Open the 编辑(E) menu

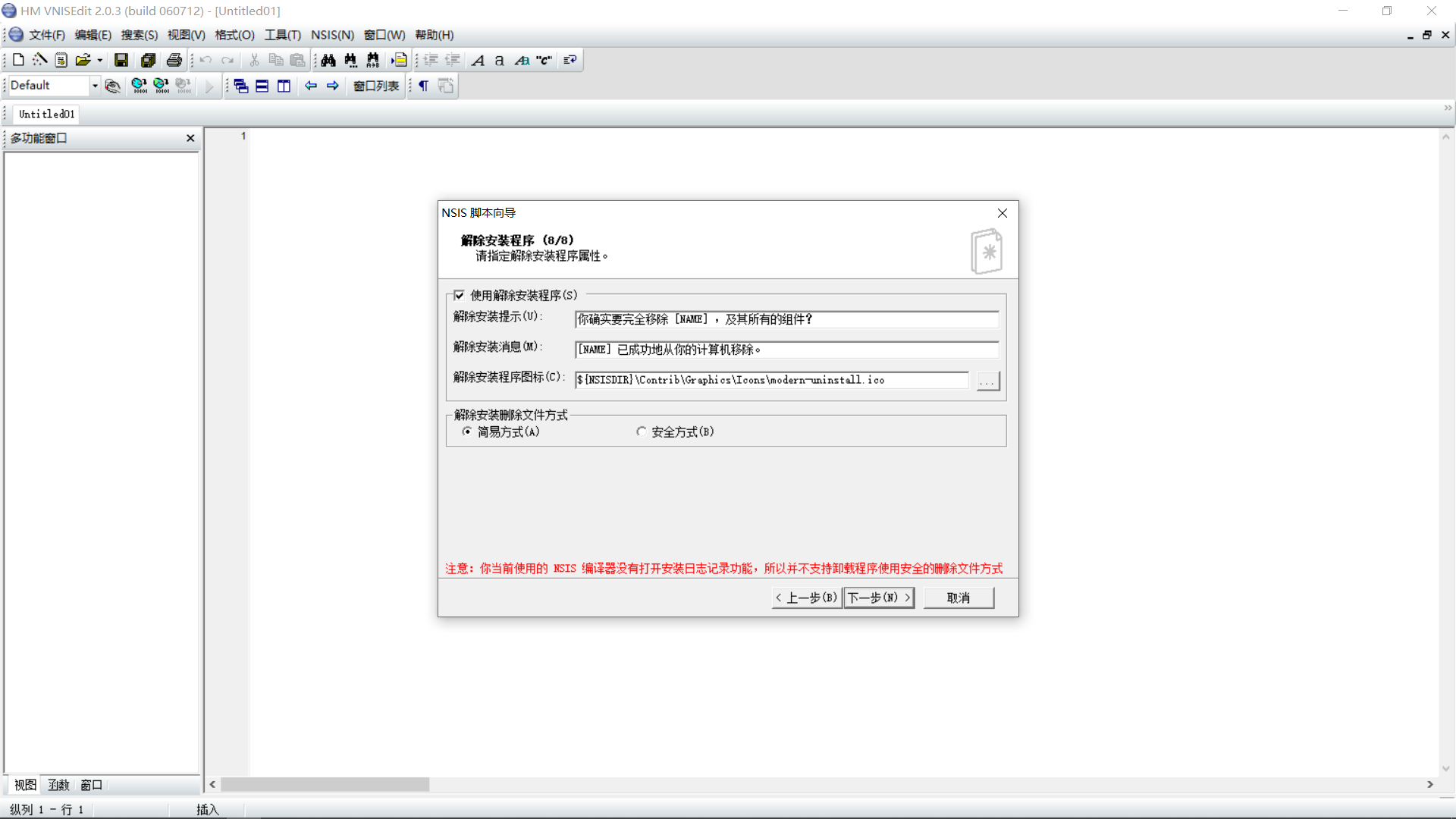[93, 35]
